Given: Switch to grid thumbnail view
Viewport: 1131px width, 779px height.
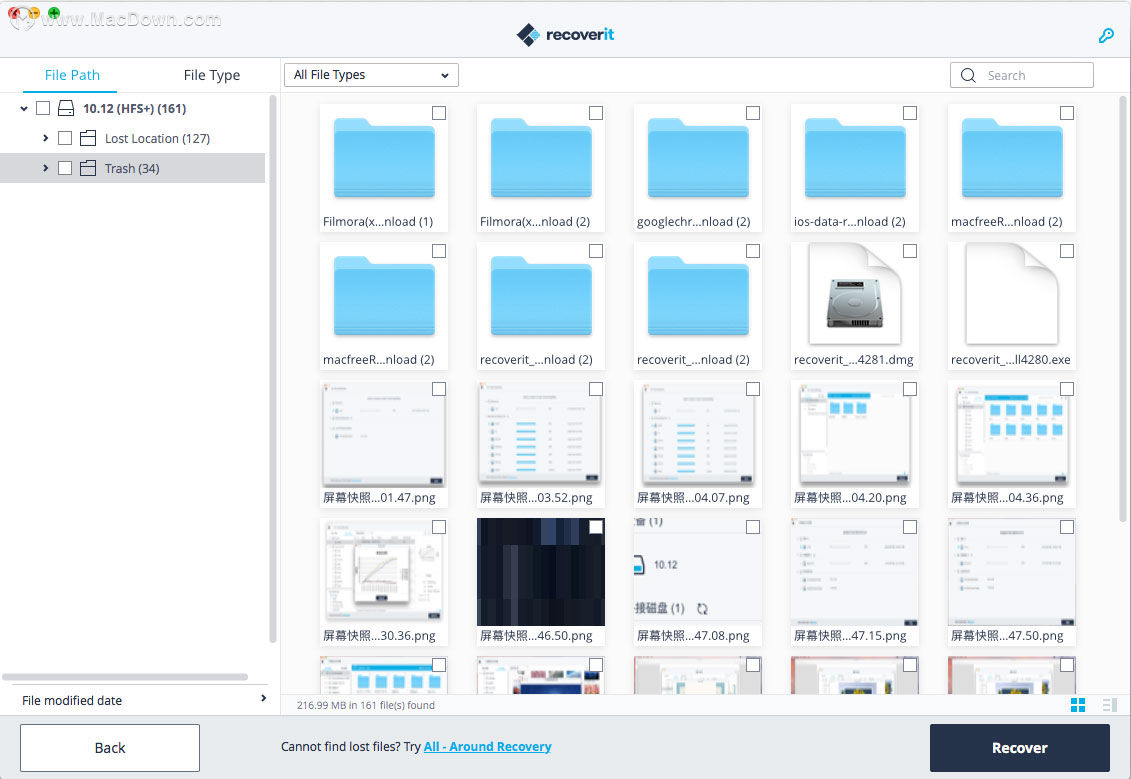Looking at the screenshot, I should click(x=1078, y=705).
